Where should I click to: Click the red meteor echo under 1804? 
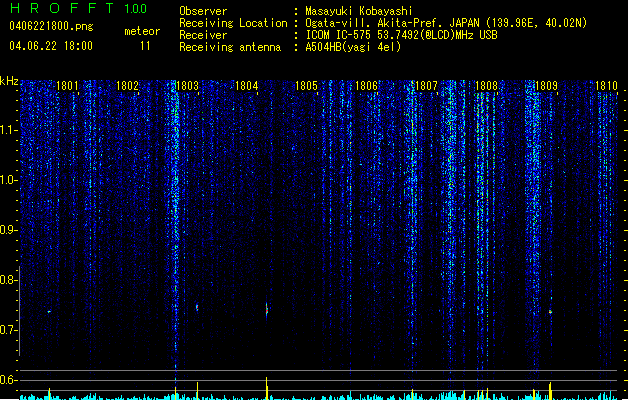(267, 309)
